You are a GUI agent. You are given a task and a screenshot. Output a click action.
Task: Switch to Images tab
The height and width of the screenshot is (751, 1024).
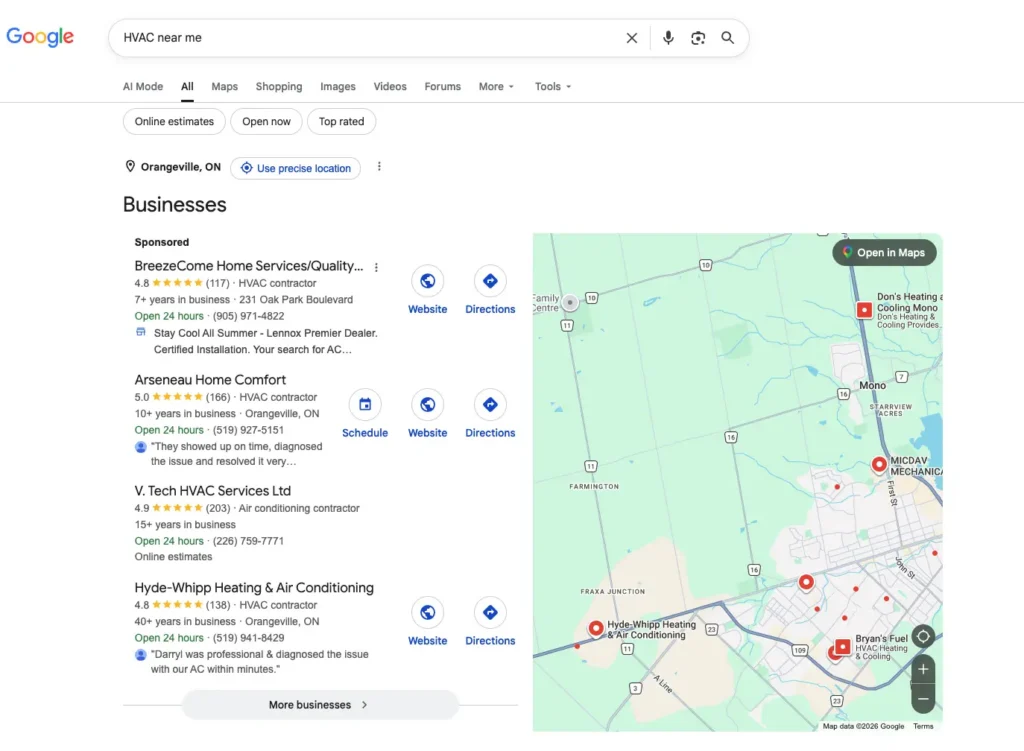click(x=338, y=86)
